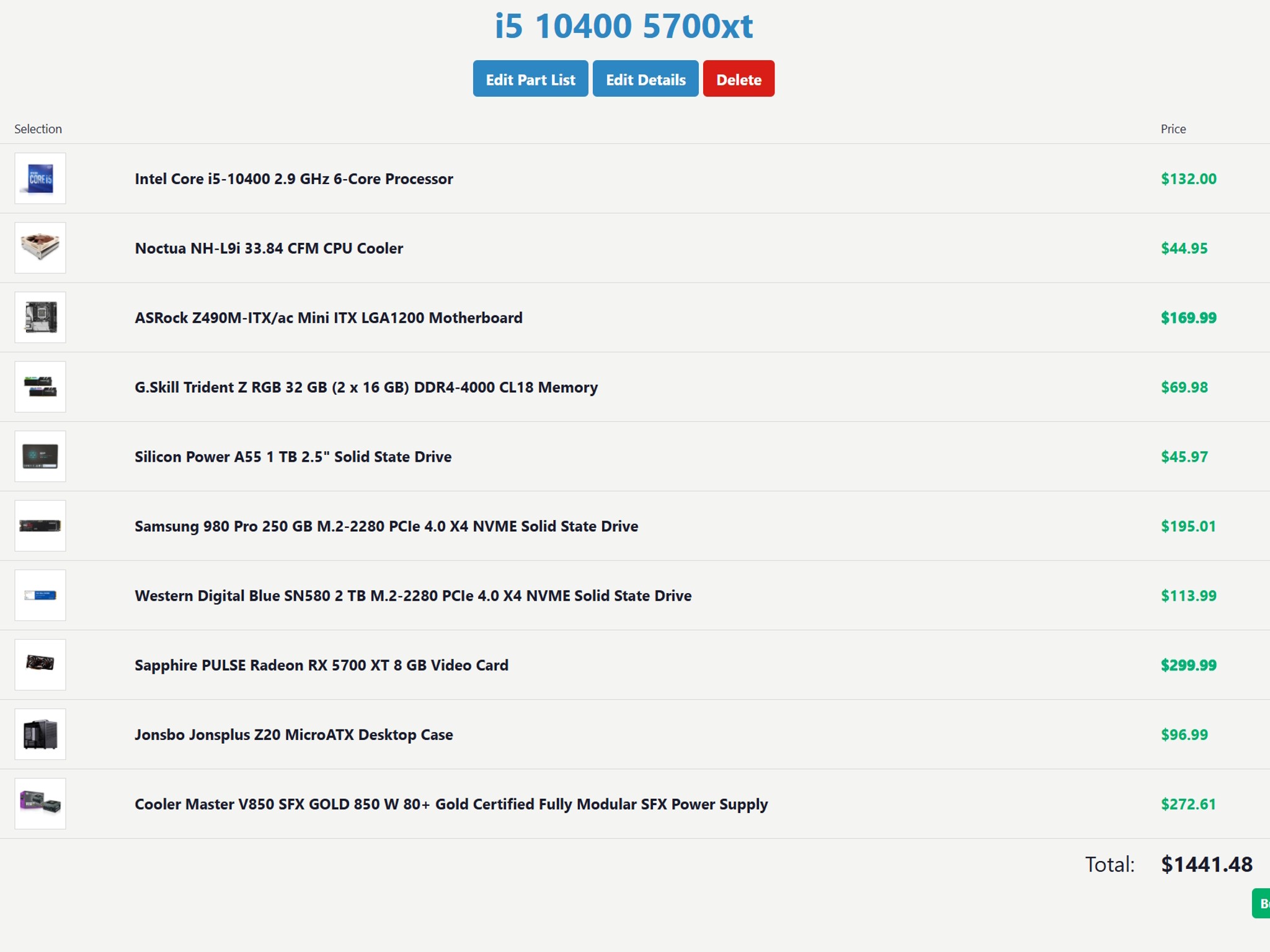The width and height of the screenshot is (1270, 952).
Task: Open the i5 10400 5700xt title link
Action: [624, 26]
